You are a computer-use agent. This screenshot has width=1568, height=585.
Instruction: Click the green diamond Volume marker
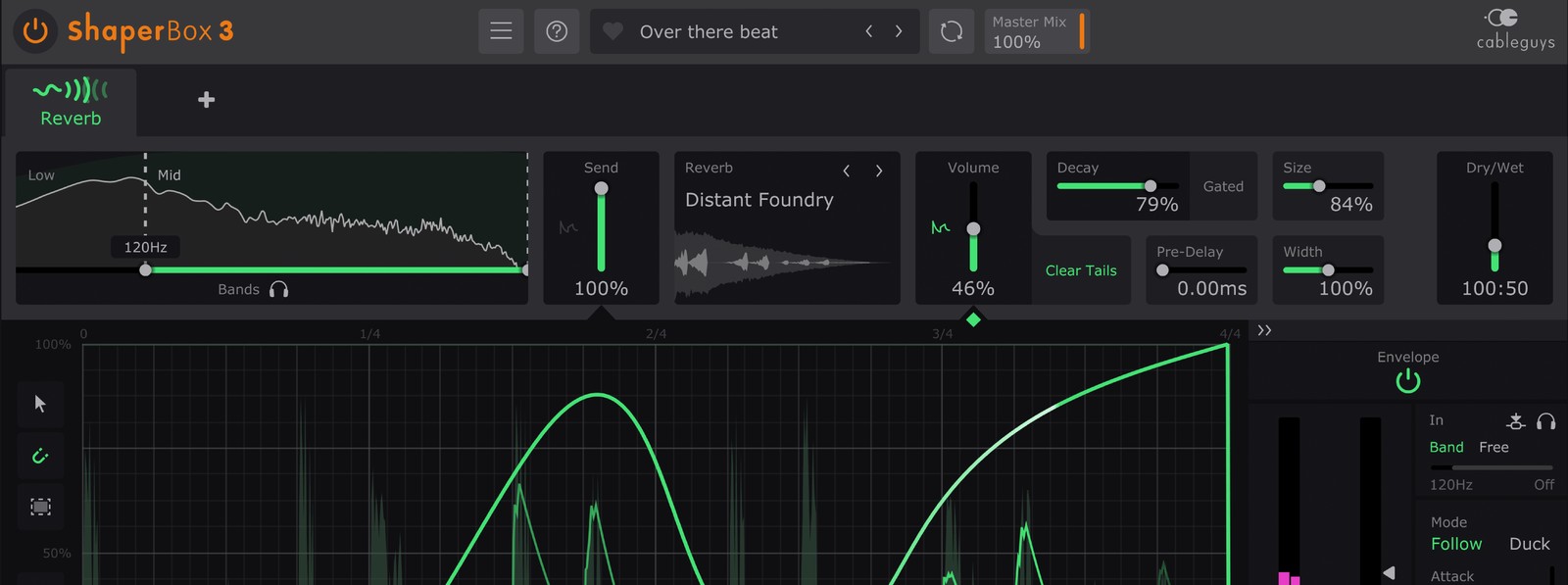pos(973,319)
